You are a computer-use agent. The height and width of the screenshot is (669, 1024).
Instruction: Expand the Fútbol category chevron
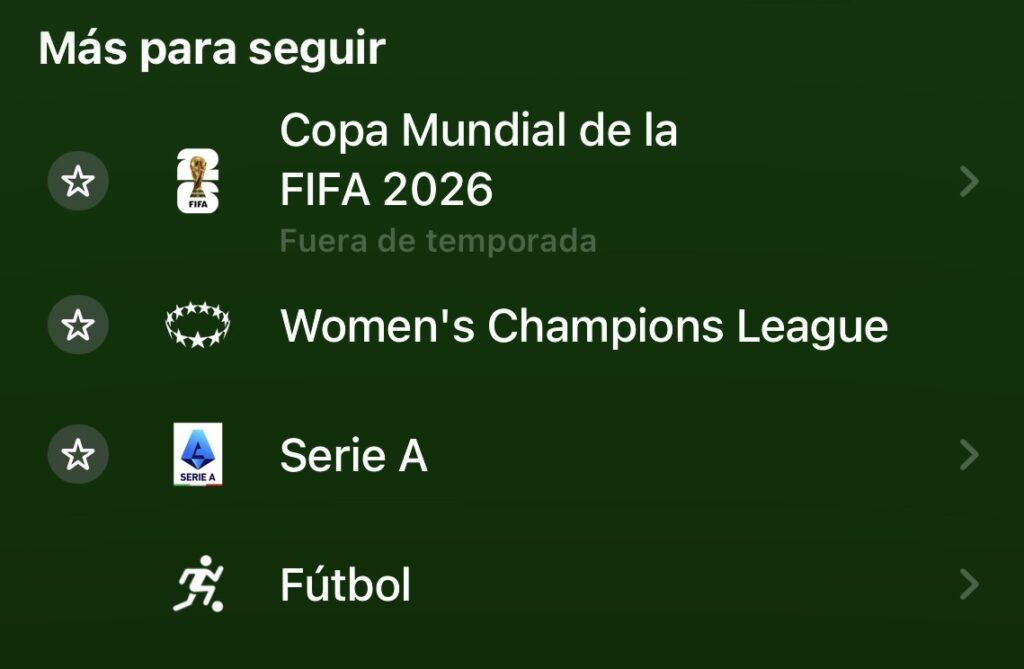coord(968,584)
